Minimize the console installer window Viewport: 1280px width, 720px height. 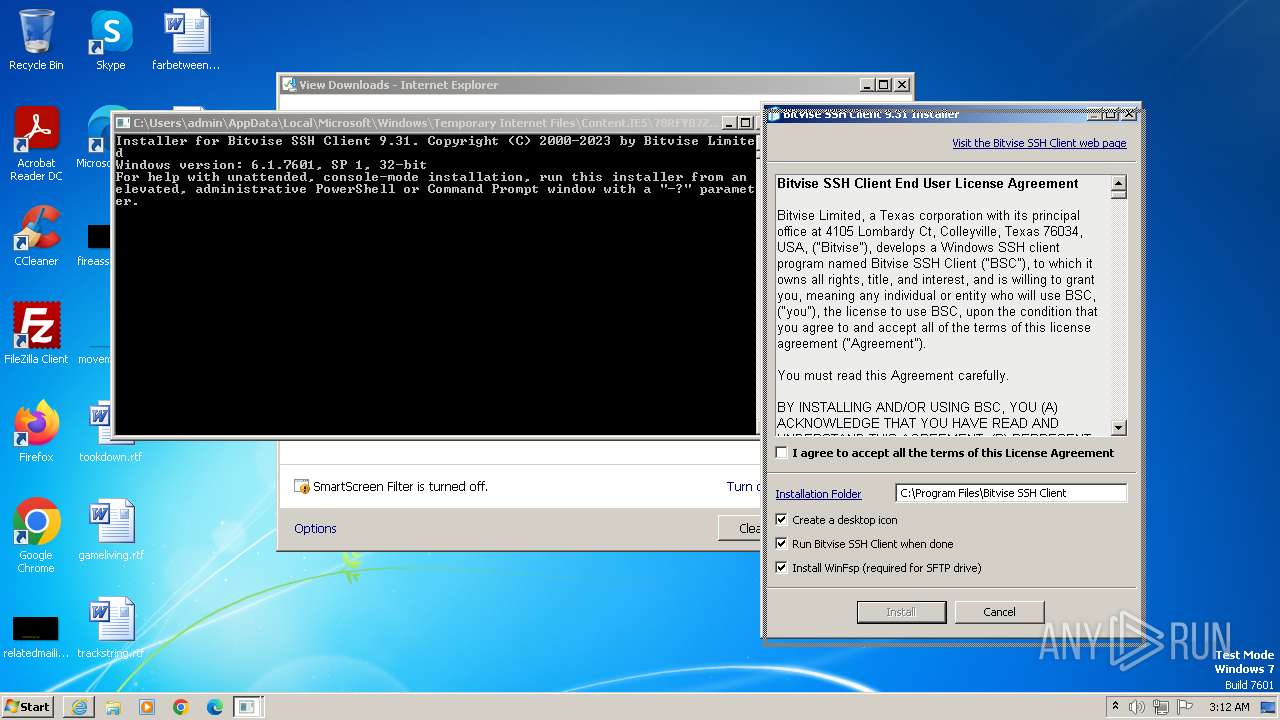(729, 123)
